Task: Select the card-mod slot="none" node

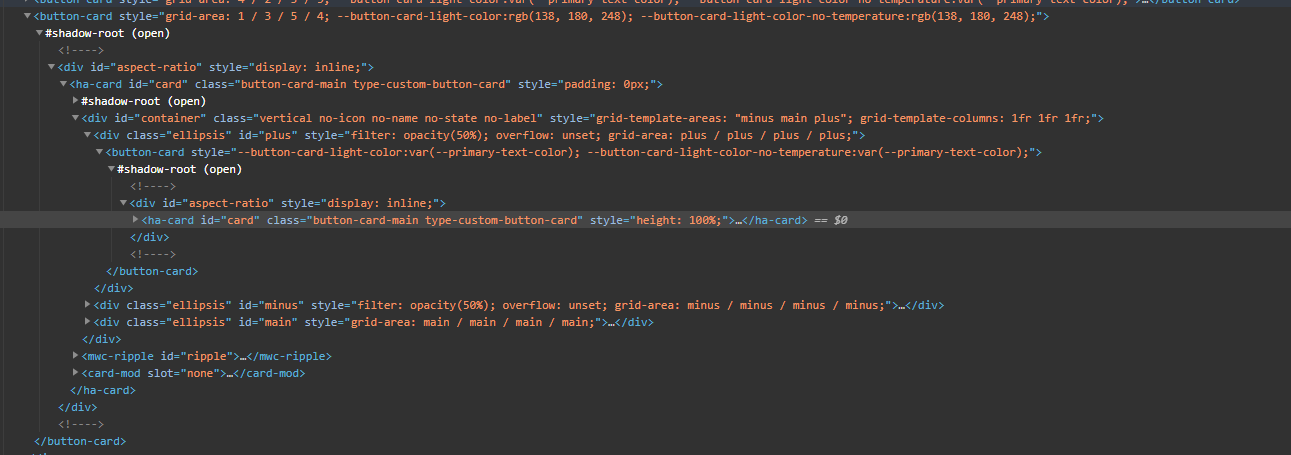Action: [x=193, y=373]
